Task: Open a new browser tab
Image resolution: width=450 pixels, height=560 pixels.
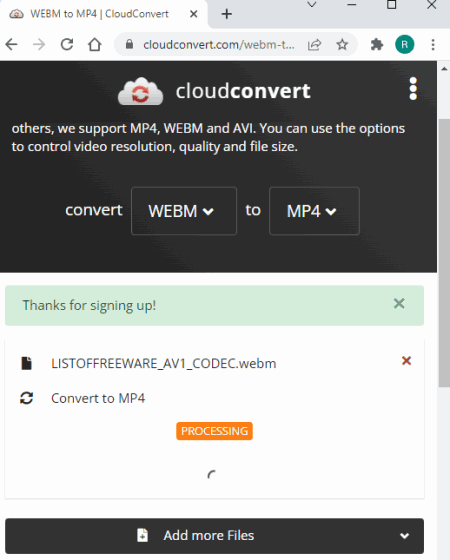Action: [x=227, y=14]
